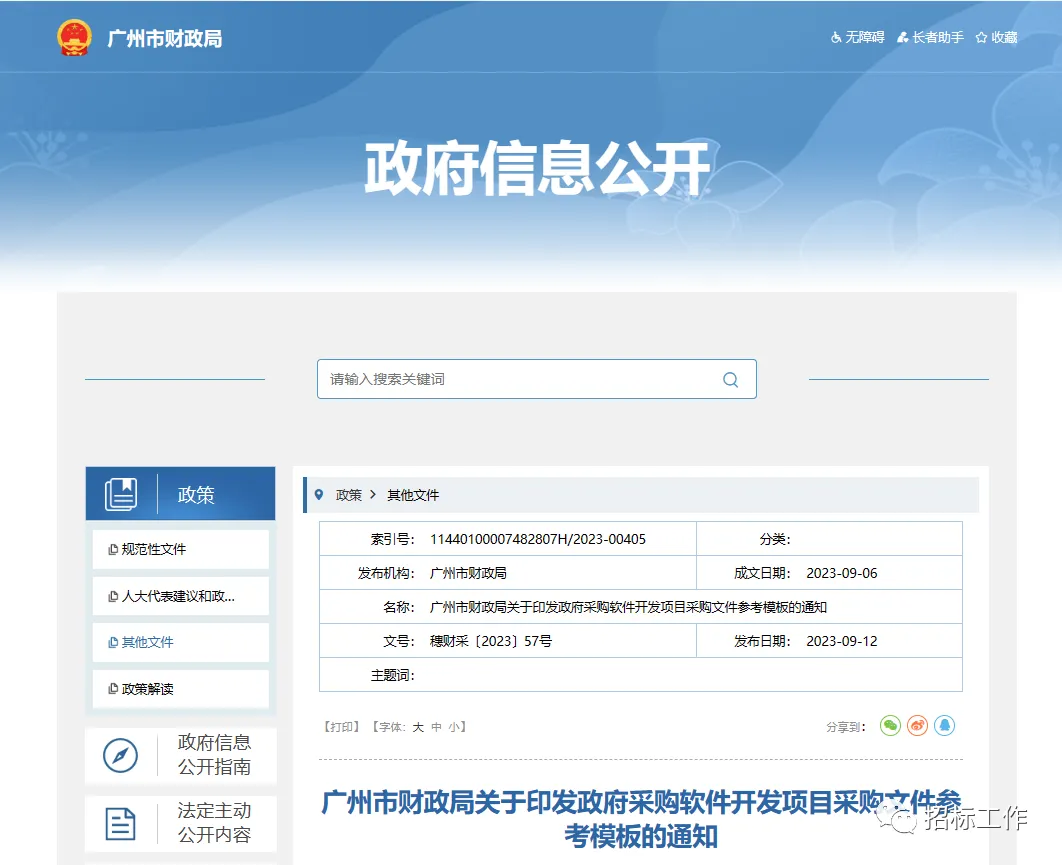Image resolution: width=1062 pixels, height=865 pixels.
Task: Click document number 穗财采〔2023〕57号
Action: tap(491, 641)
